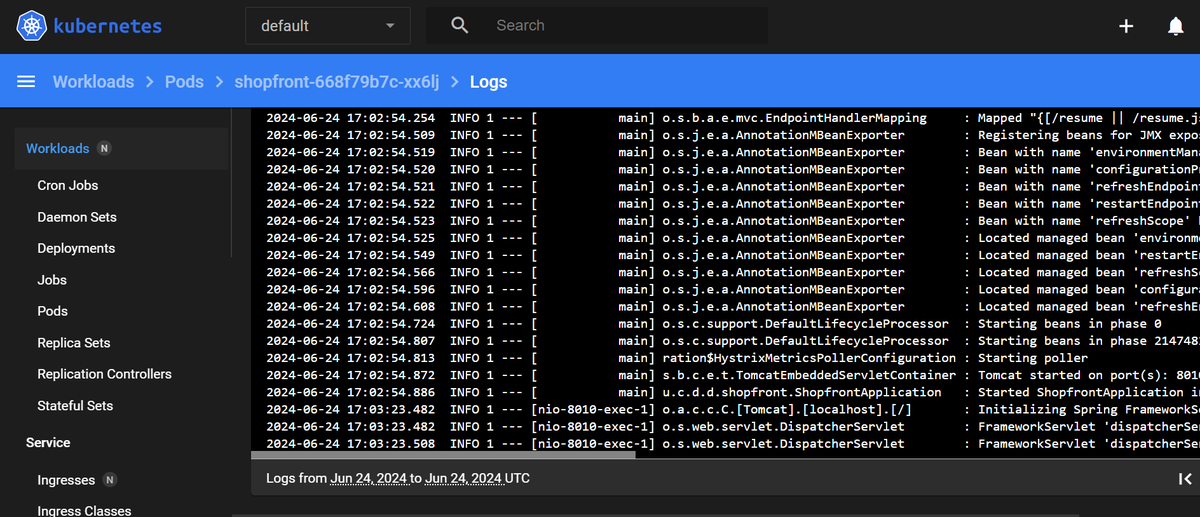Go to Workloads in breadcrumb
This screenshot has height=517, width=1200.
coord(93,82)
